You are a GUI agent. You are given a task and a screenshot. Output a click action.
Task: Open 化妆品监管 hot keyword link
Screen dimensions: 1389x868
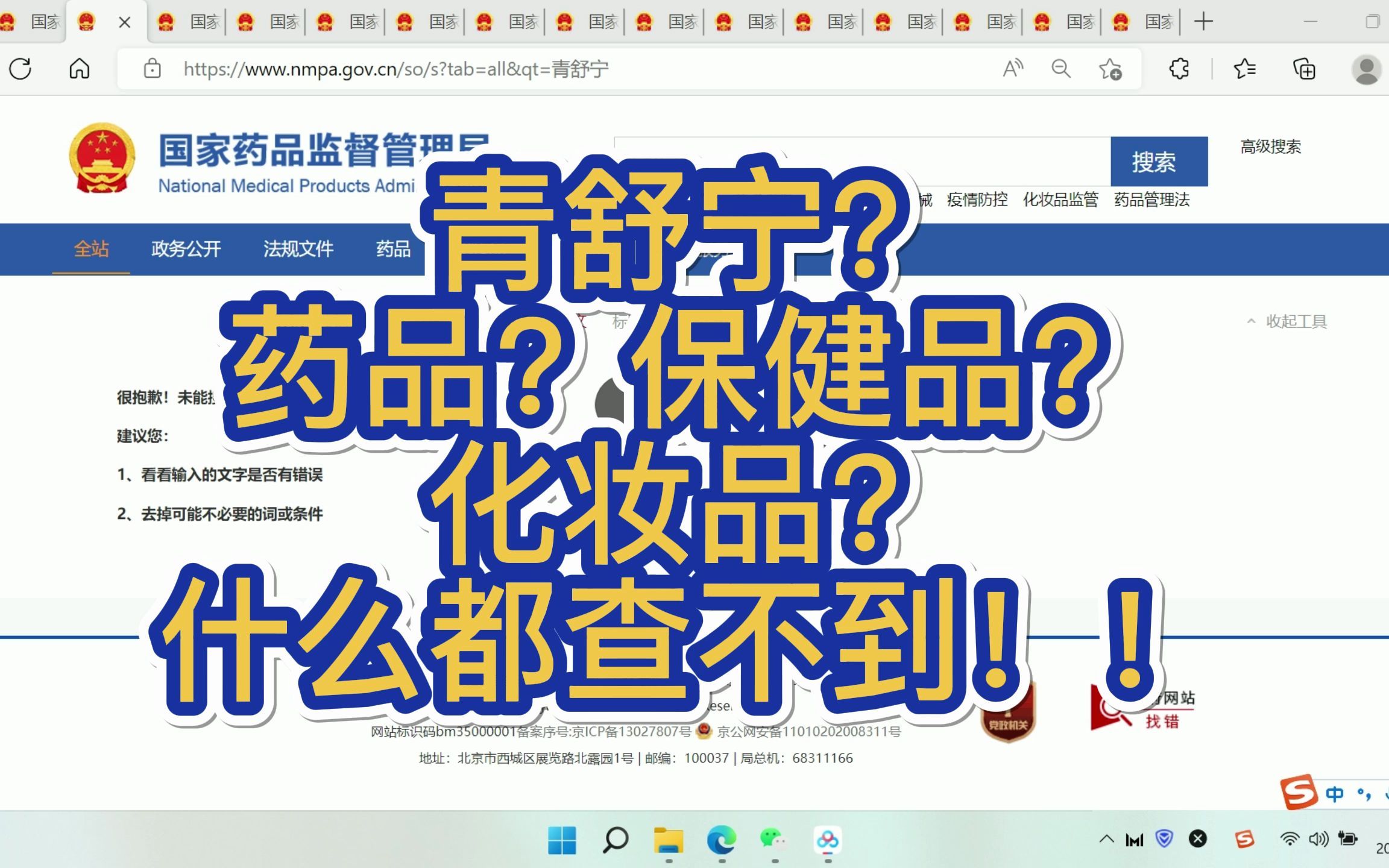tap(1061, 200)
